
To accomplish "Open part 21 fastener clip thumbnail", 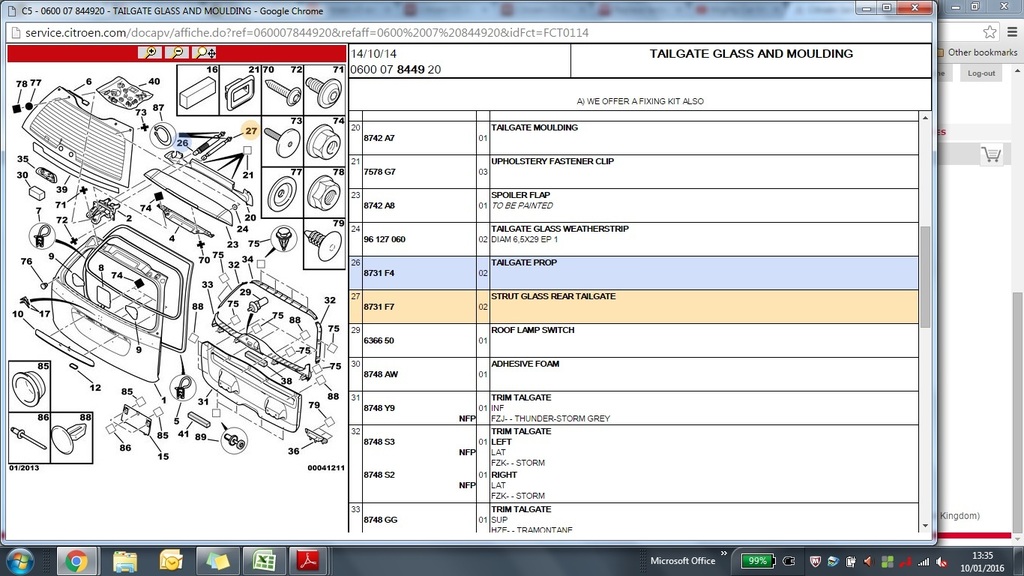I will [240, 89].
